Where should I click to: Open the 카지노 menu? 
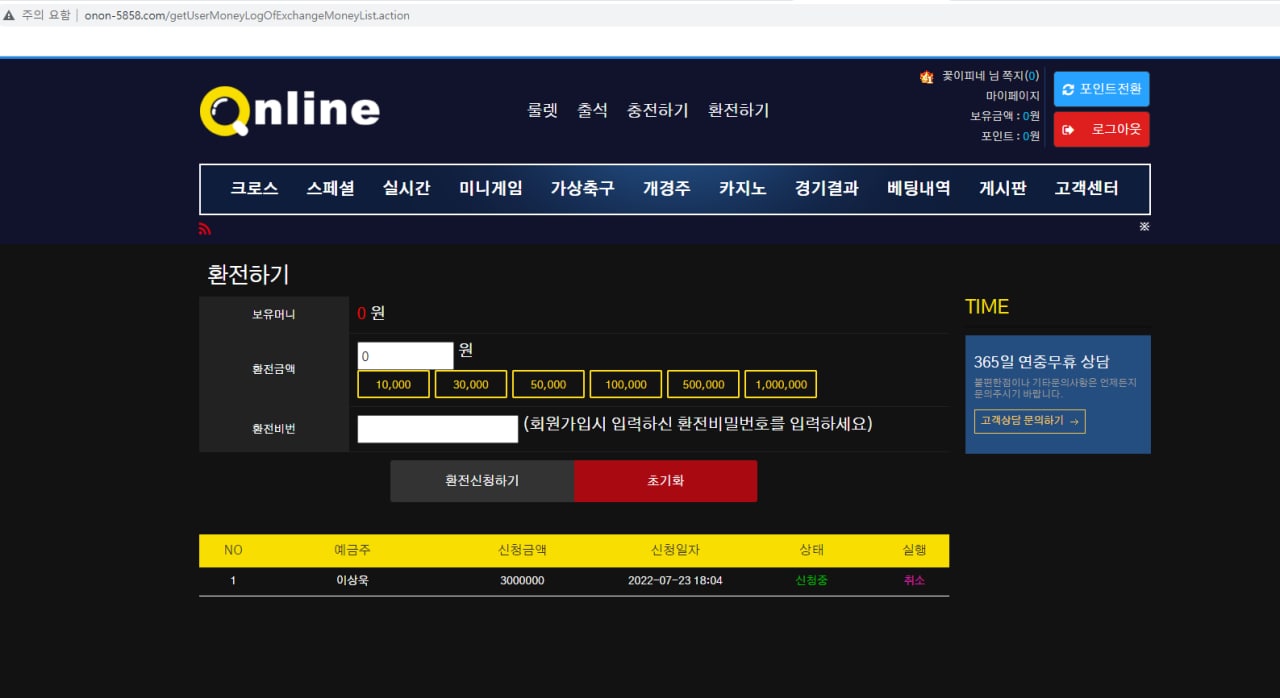pyautogui.click(x=742, y=188)
